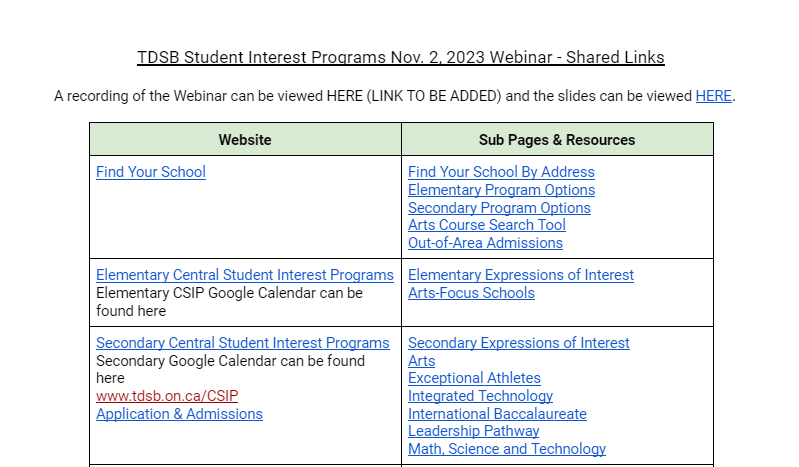This screenshot has width=799, height=467.
Task: Click the Out-of-Area Admissions link
Action: (x=485, y=243)
